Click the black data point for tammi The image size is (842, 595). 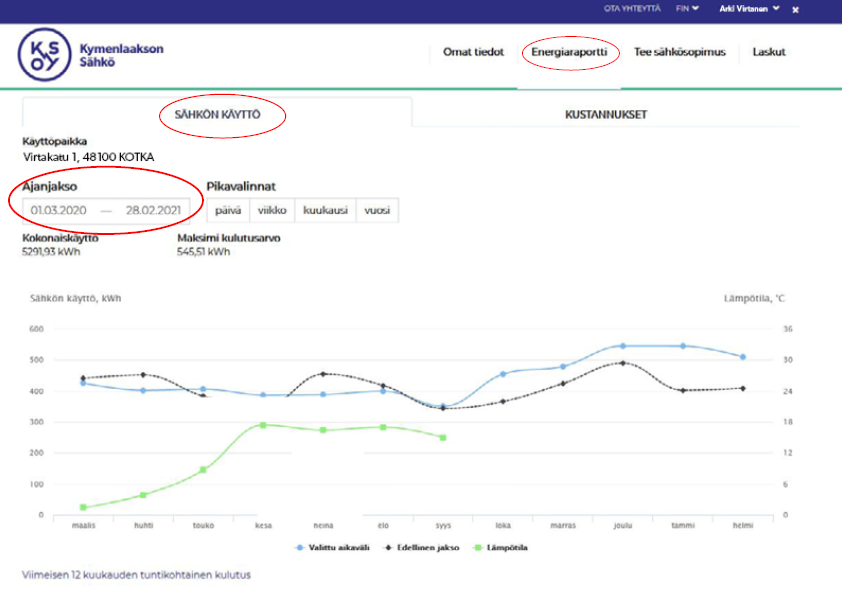coord(683,390)
